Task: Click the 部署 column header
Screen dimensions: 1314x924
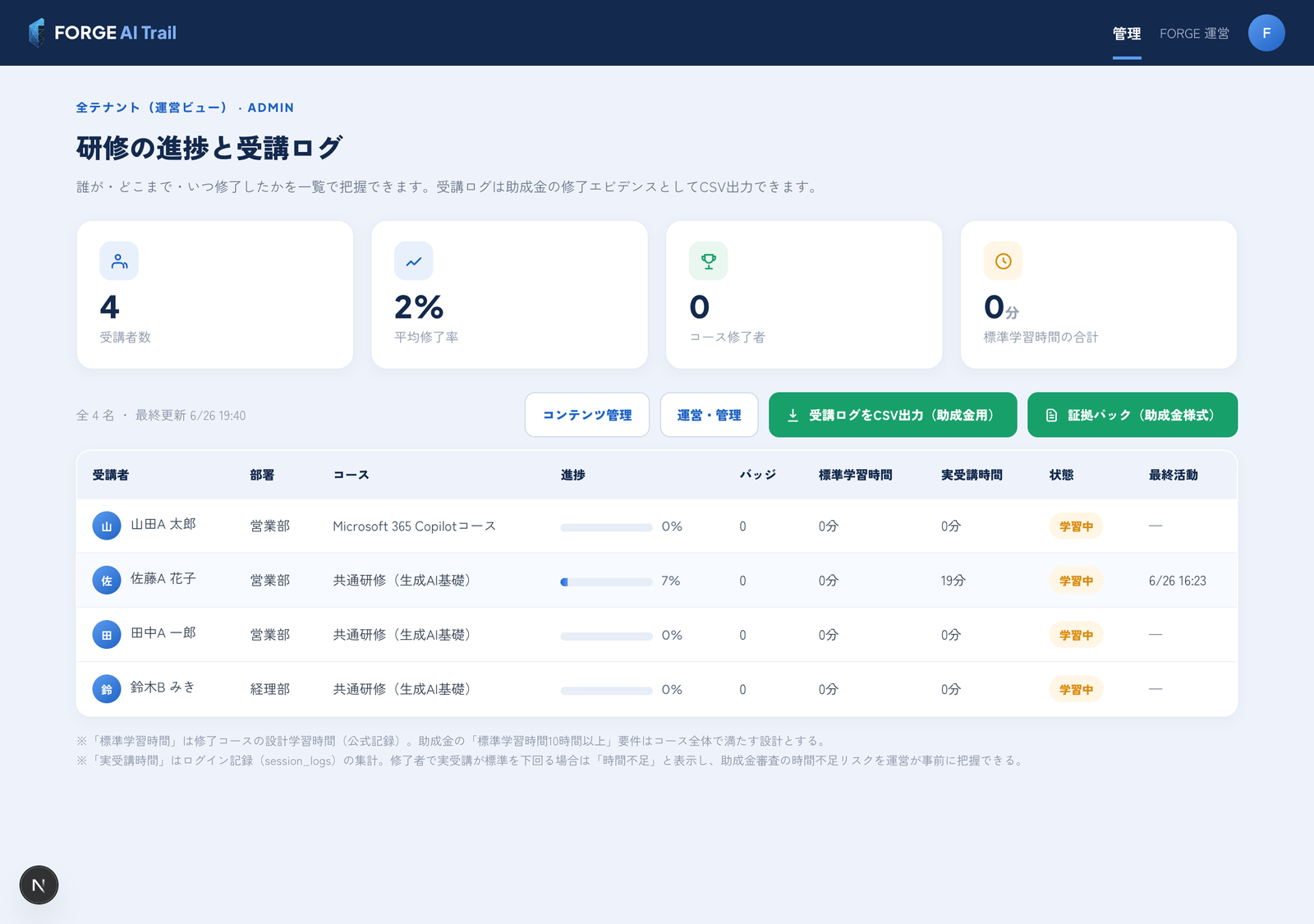Action: point(262,475)
